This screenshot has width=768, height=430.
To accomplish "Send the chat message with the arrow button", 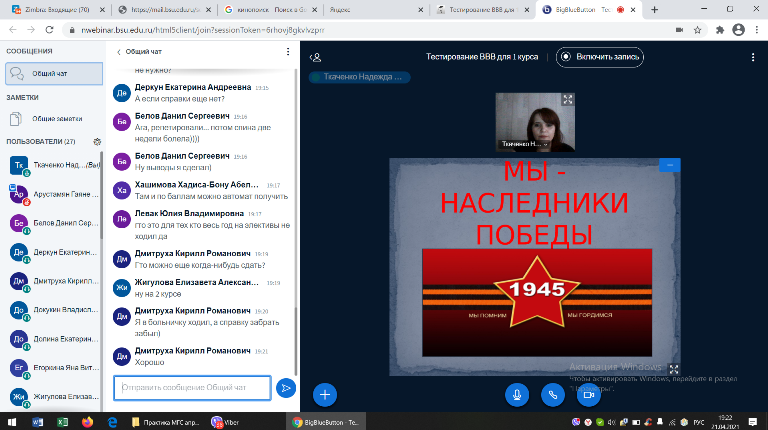I will click(286, 387).
